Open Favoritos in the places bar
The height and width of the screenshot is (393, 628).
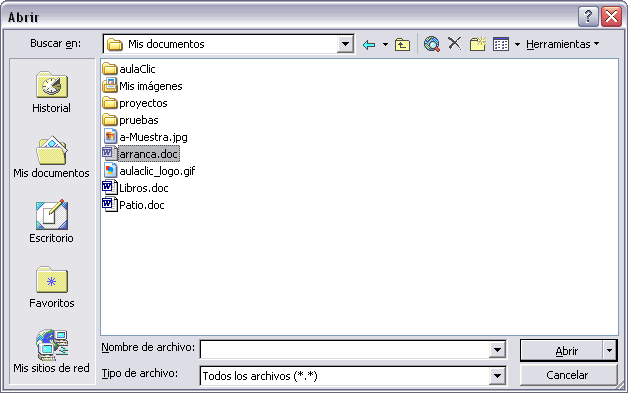pos(51,287)
